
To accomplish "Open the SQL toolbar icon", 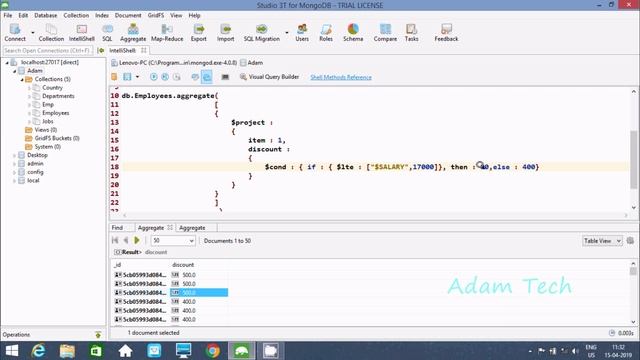I will pyautogui.click(x=107, y=33).
